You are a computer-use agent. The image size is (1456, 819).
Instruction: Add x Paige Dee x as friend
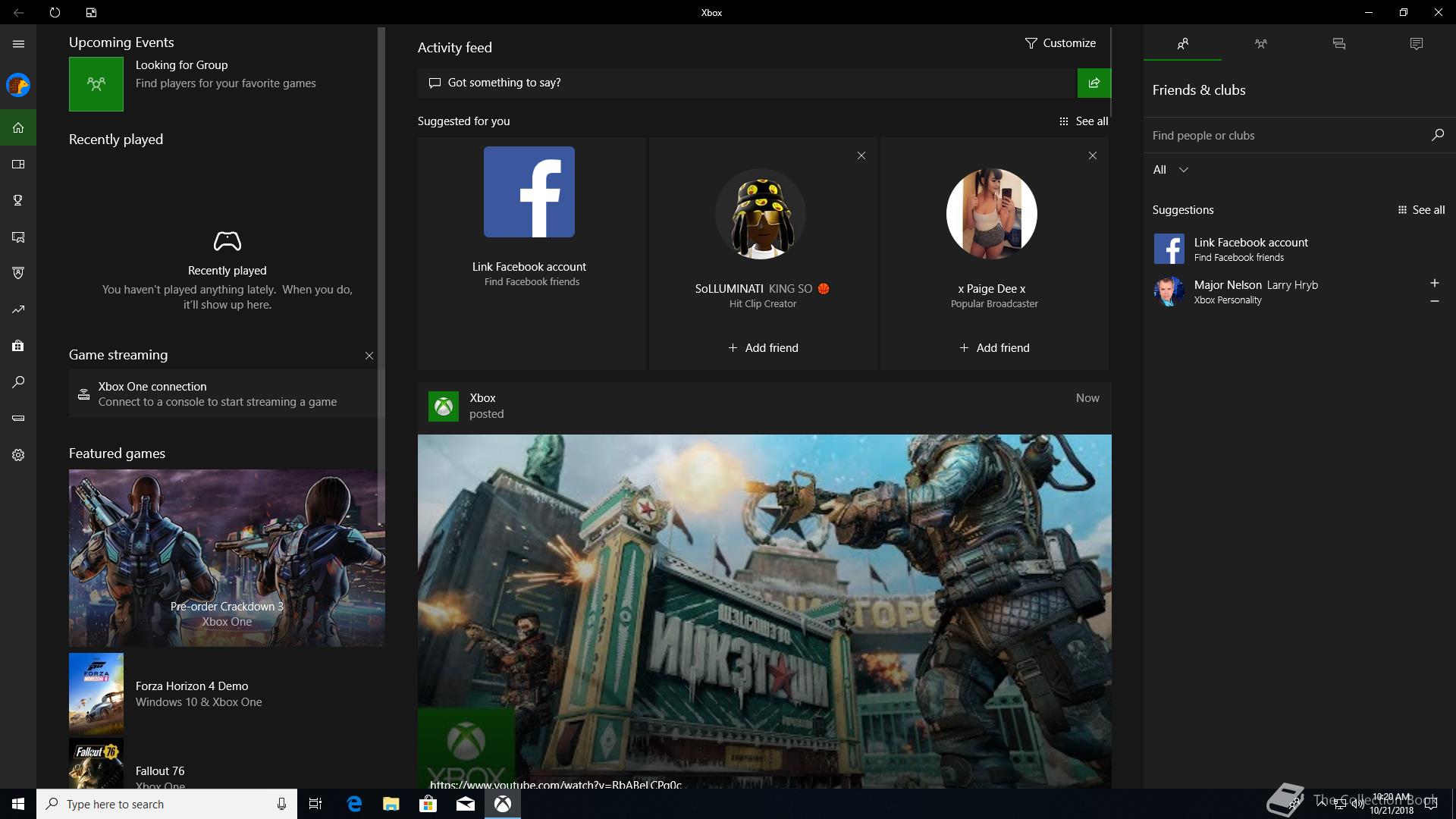pos(994,348)
